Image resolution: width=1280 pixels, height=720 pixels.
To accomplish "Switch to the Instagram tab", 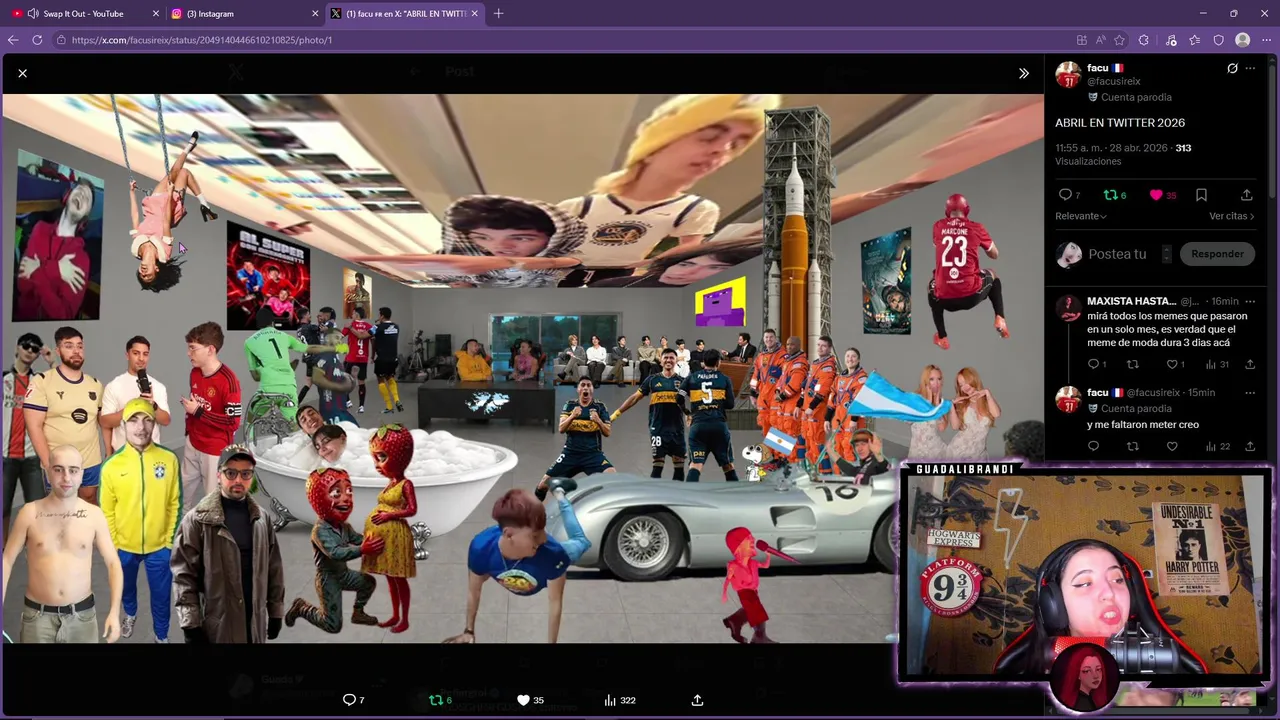I will (244, 13).
